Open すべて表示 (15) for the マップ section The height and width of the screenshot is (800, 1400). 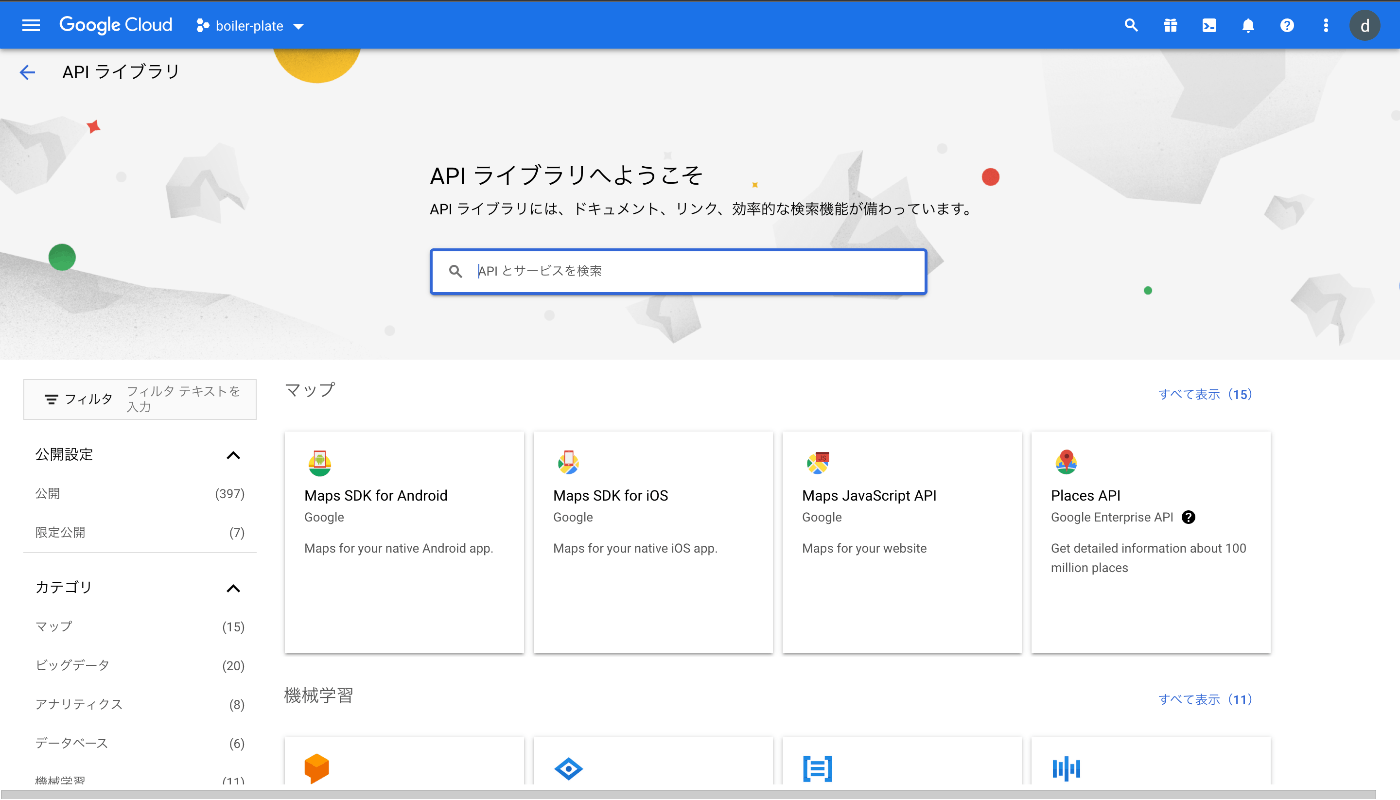[1206, 394]
